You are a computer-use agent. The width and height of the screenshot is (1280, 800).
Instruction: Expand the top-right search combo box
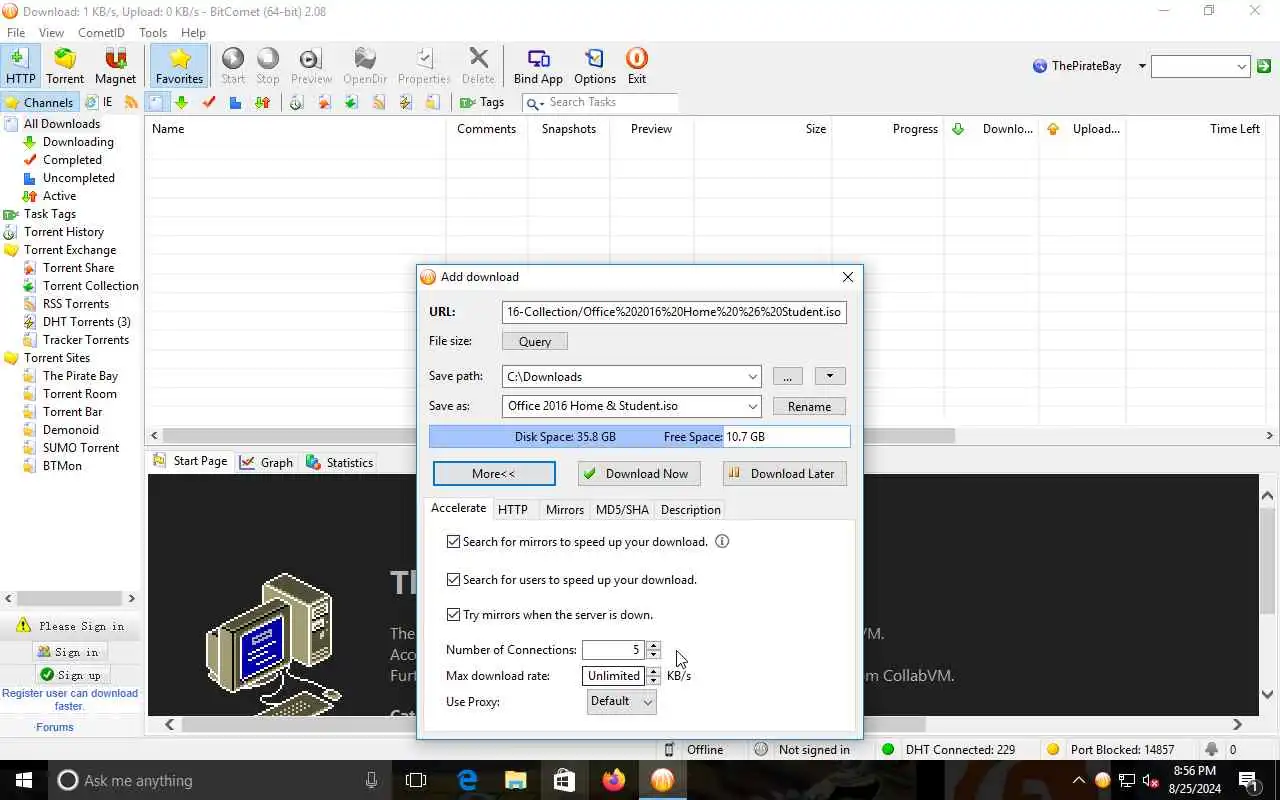(1242, 67)
